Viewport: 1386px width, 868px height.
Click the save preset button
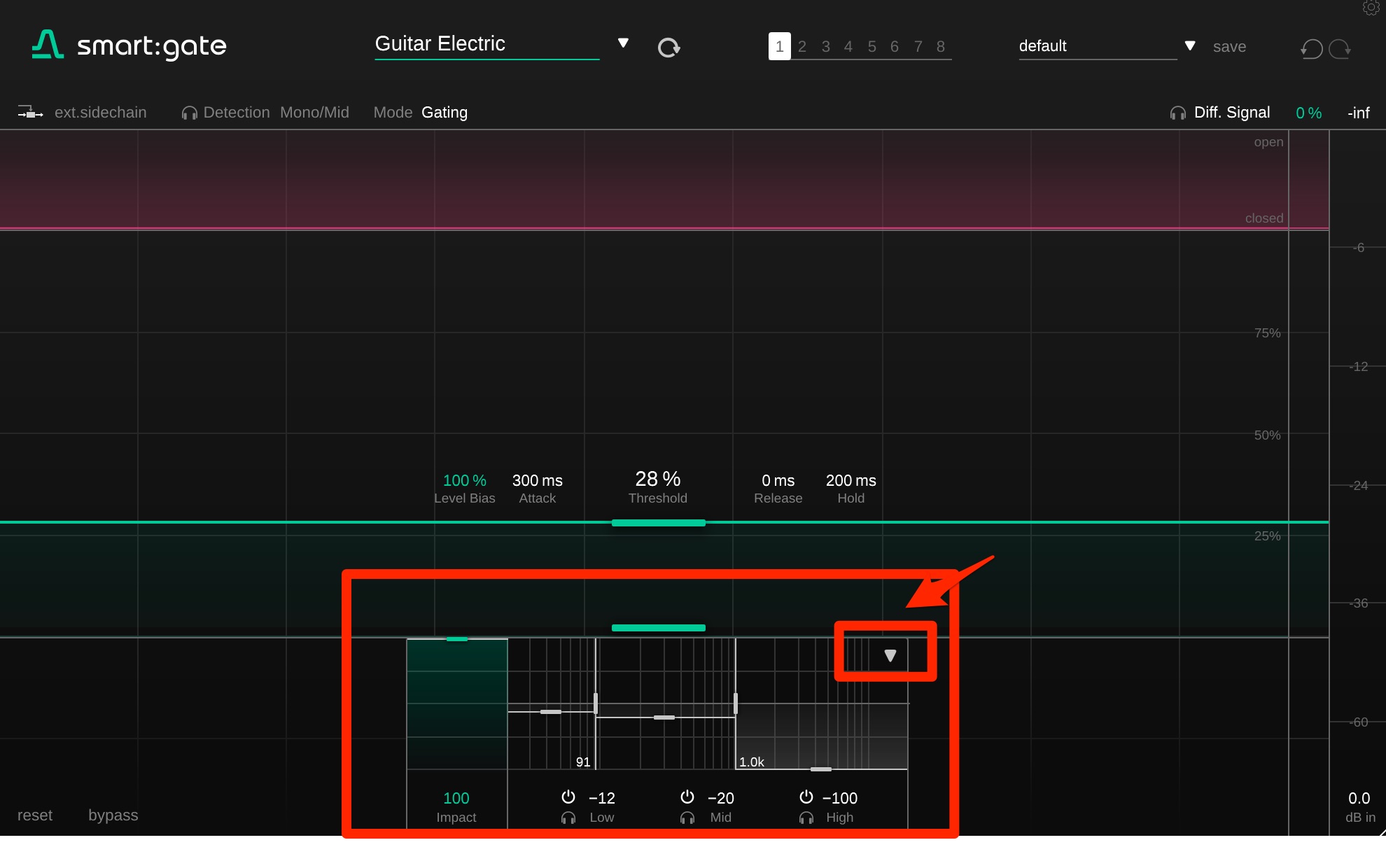point(1229,47)
